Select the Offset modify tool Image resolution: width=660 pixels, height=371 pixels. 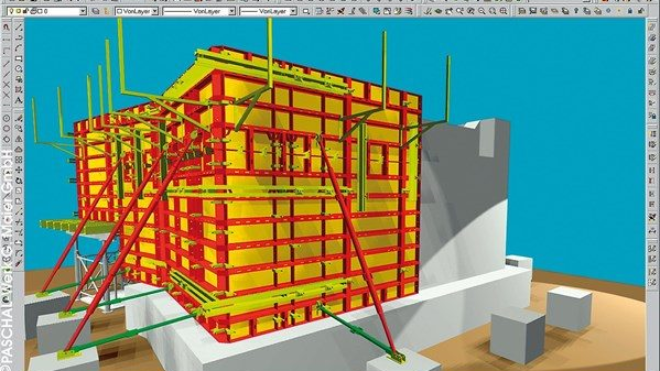19,148
